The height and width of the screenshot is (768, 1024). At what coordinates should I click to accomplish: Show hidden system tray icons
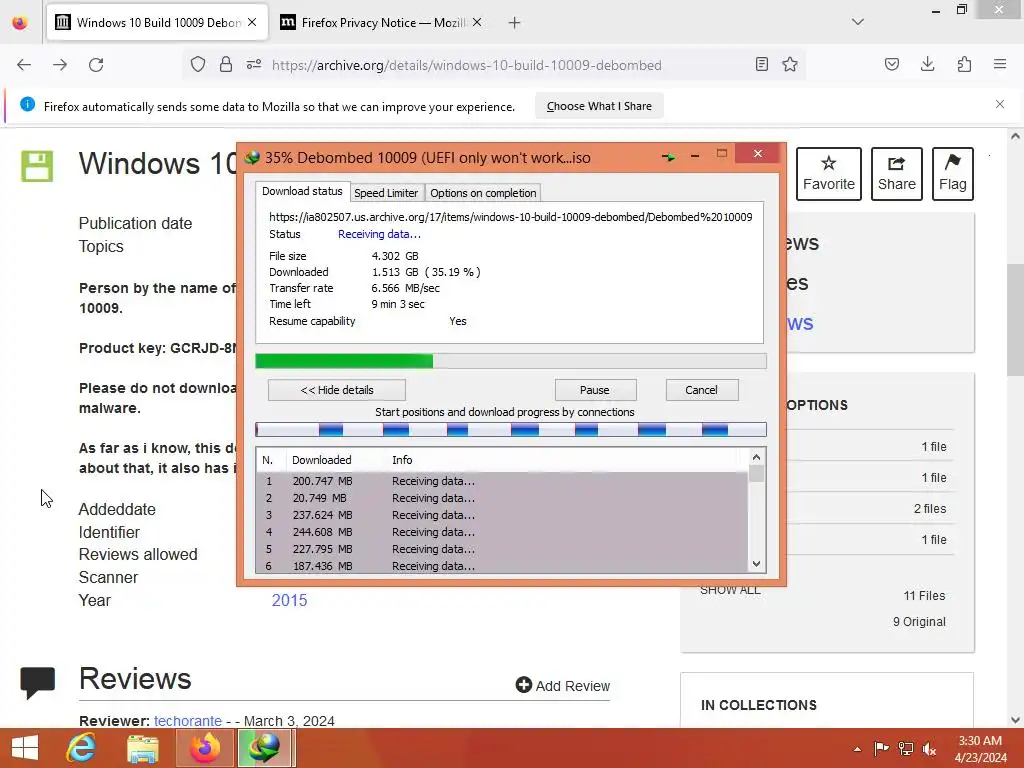(x=857, y=749)
